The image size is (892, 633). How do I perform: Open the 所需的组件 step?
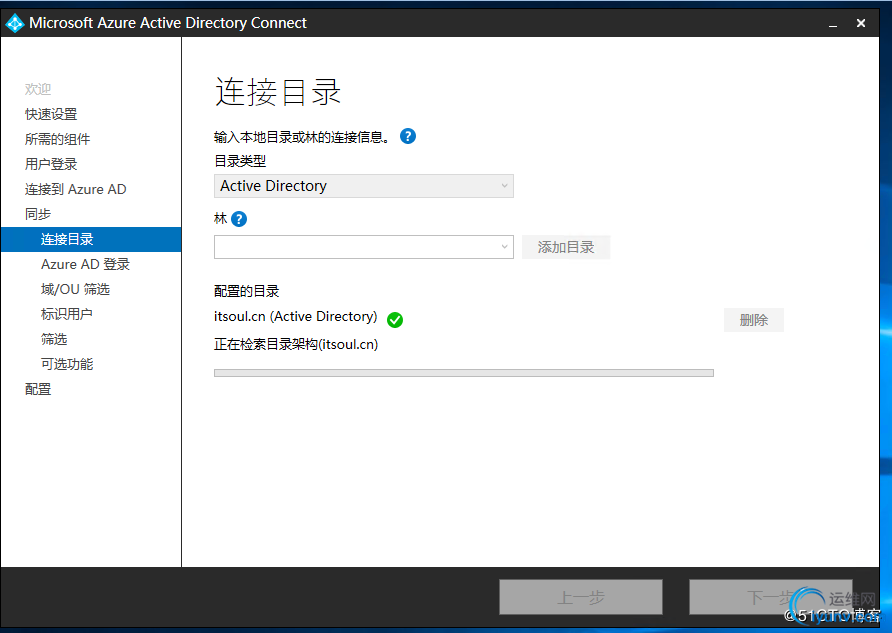tap(57, 139)
